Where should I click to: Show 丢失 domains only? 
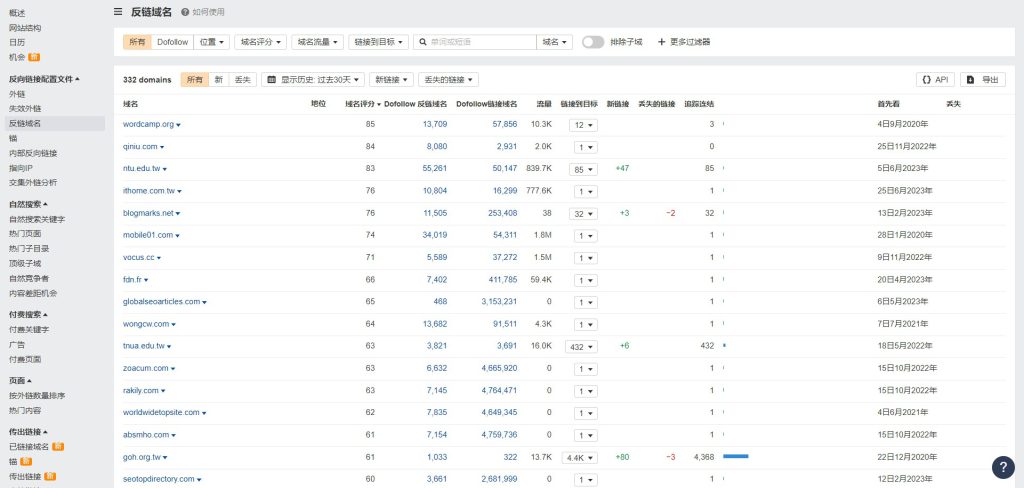click(242, 80)
